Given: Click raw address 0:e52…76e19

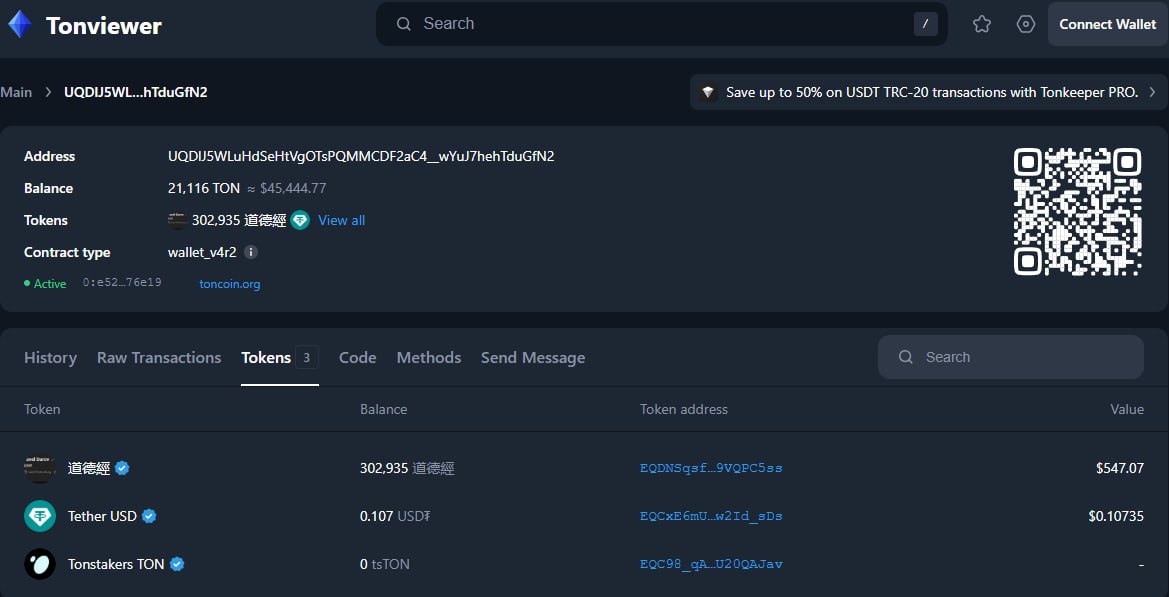Looking at the screenshot, I should pyautogui.click(x=122, y=283).
